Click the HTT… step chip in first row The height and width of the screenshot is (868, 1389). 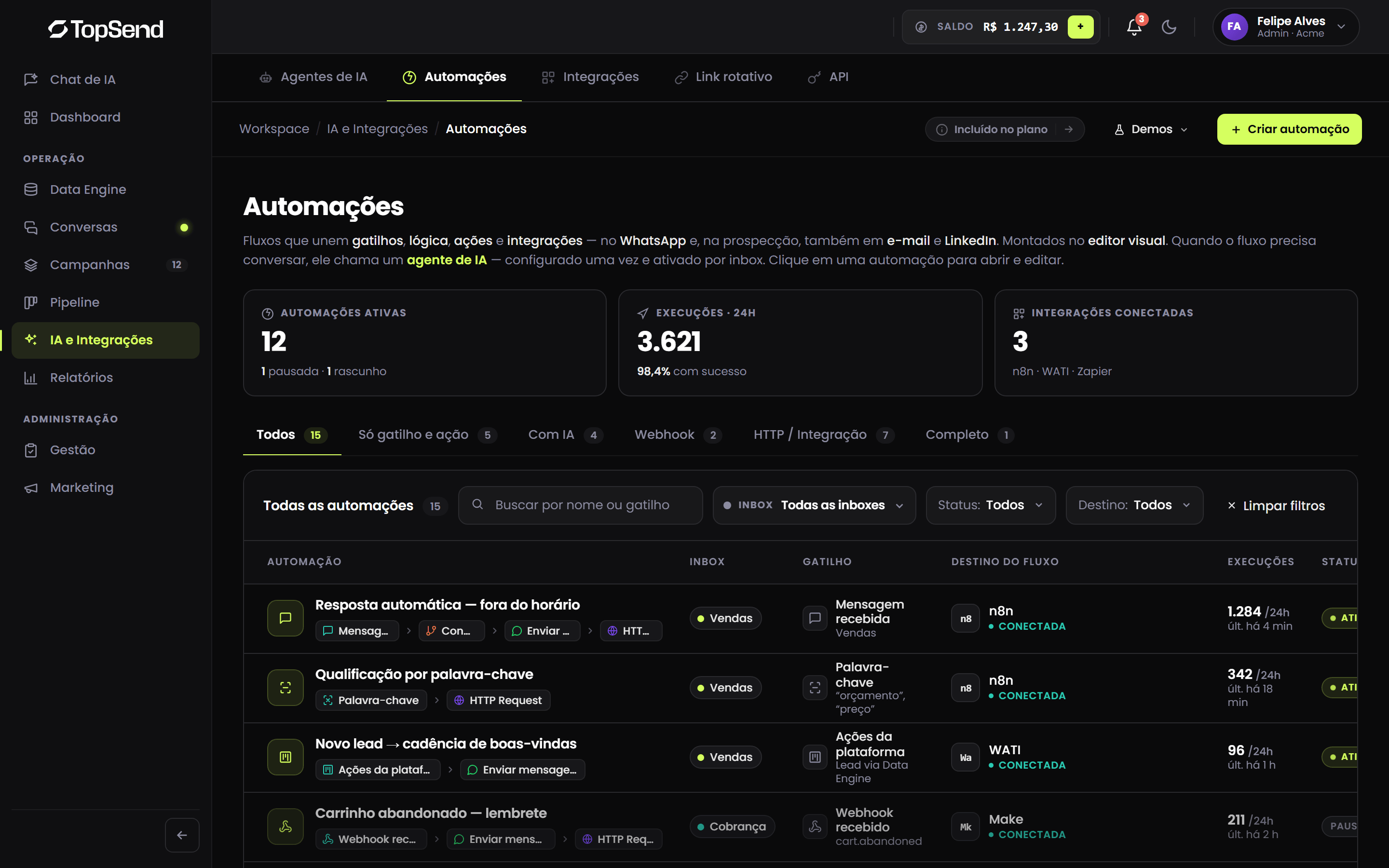pyautogui.click(x=631, y=631)
